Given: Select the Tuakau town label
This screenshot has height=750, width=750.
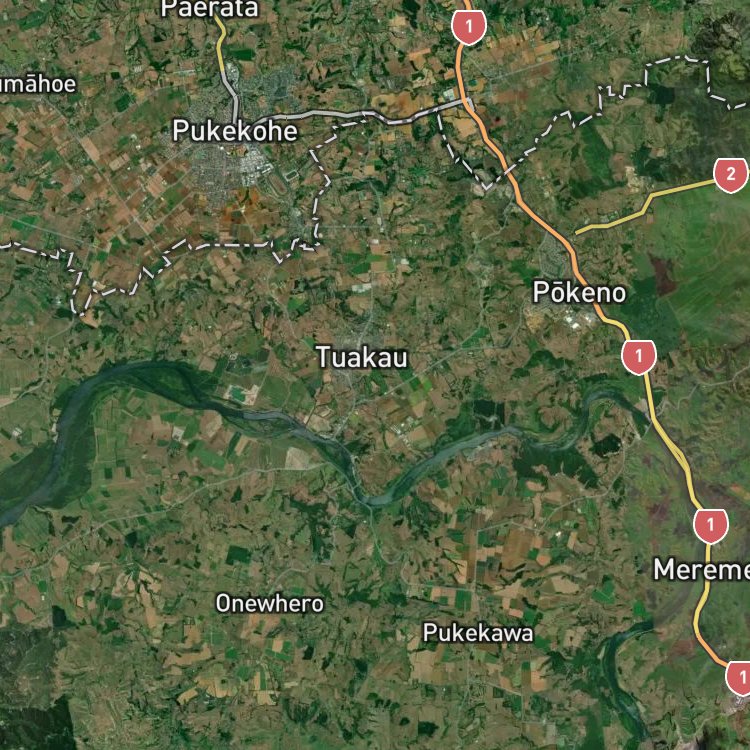Looking at the screenshot, I should click(x=362, y=357).
